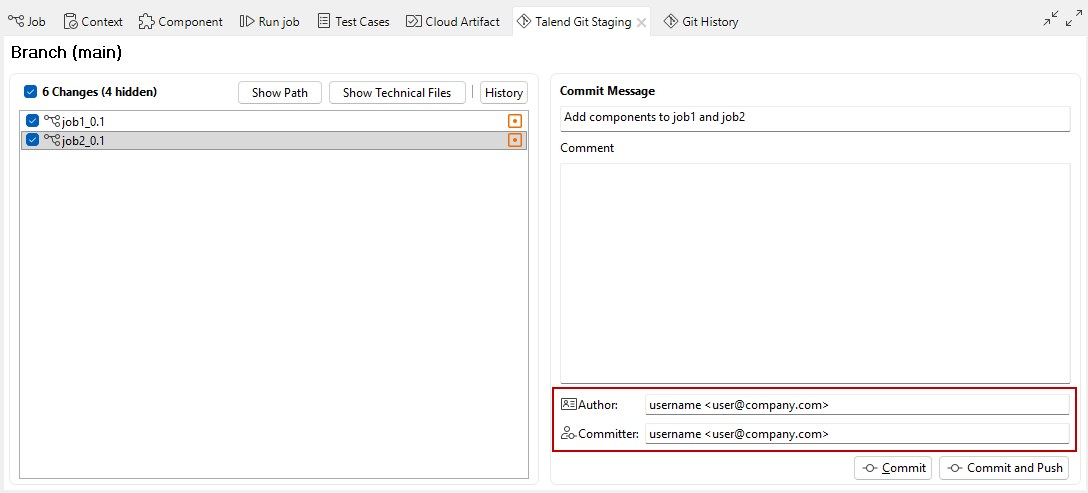
Task: Click the Commit and Push button
Action: coord(1004,468)
